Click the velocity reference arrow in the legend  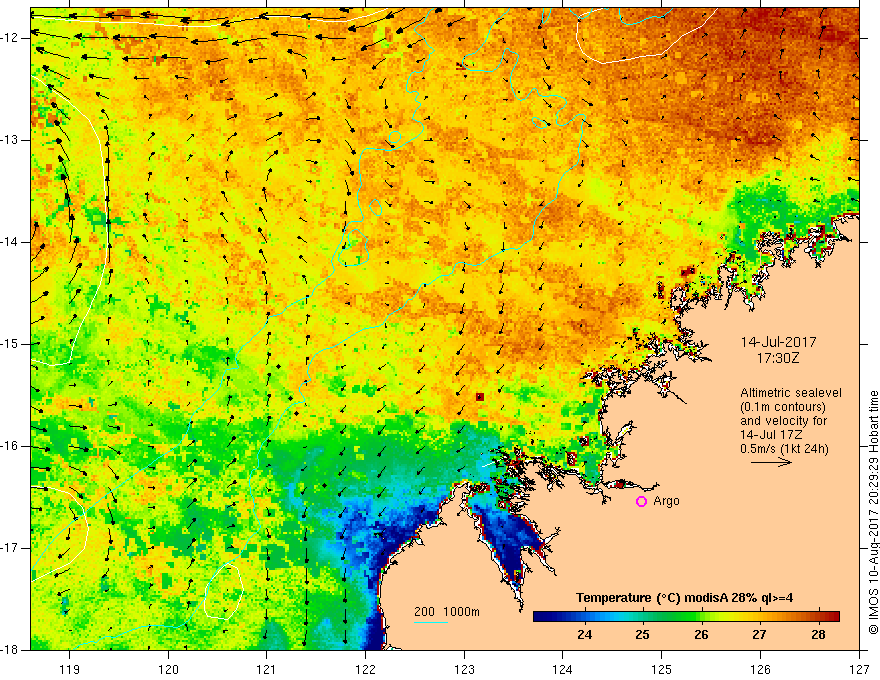point(772,462)
